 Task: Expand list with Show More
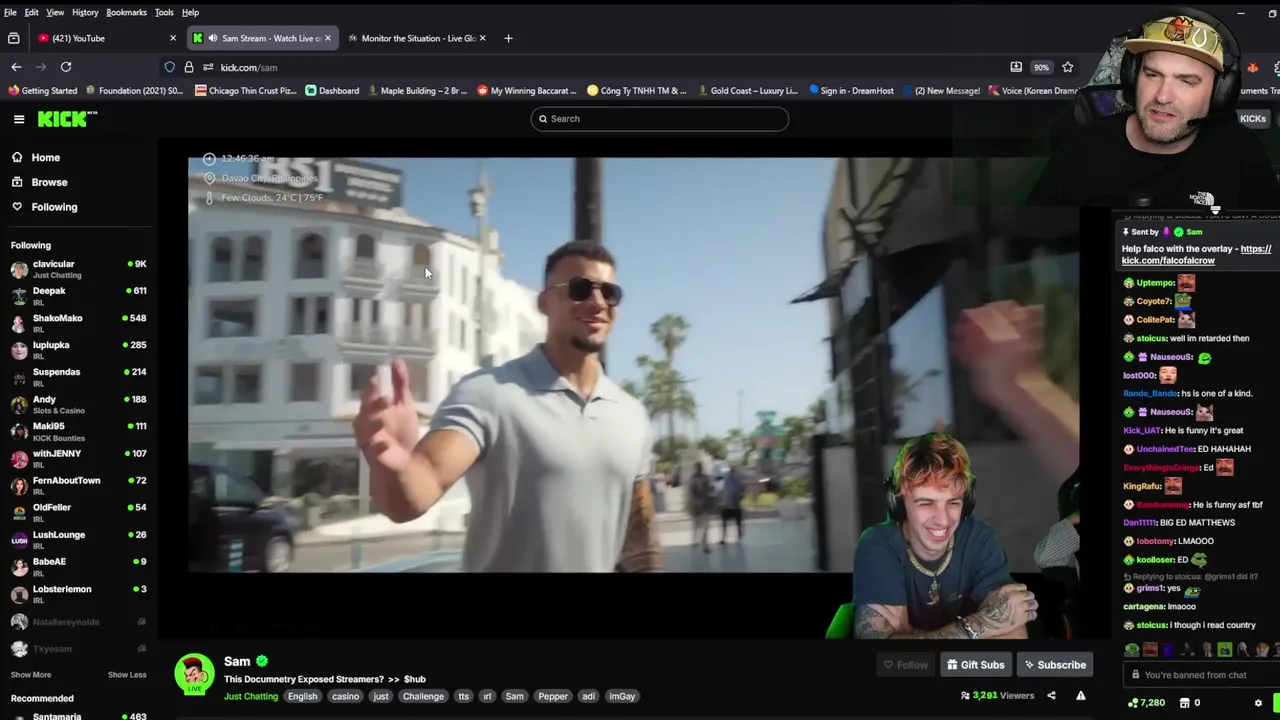coord(31,675)
